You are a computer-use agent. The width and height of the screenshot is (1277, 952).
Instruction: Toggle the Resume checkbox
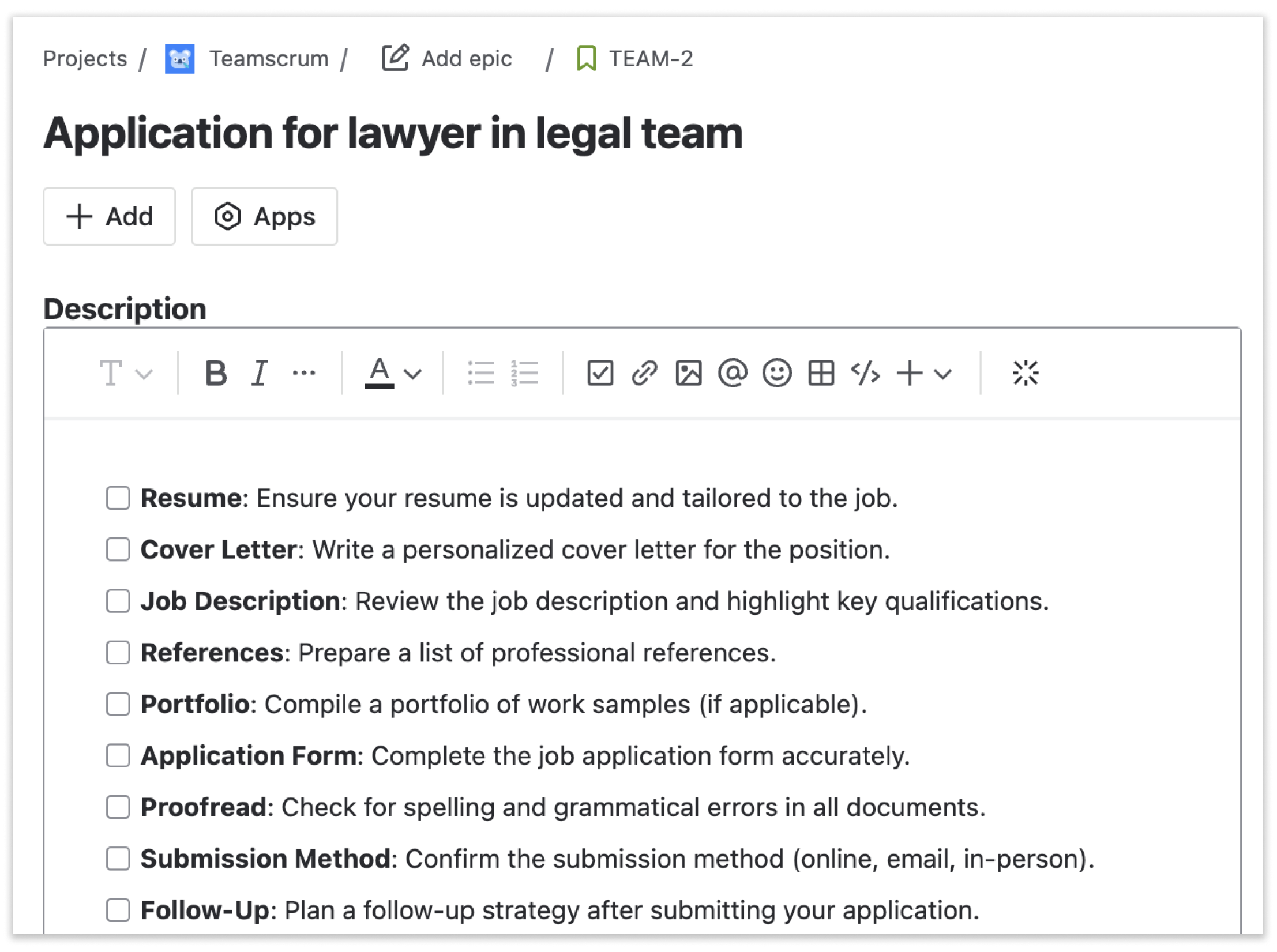117,497
